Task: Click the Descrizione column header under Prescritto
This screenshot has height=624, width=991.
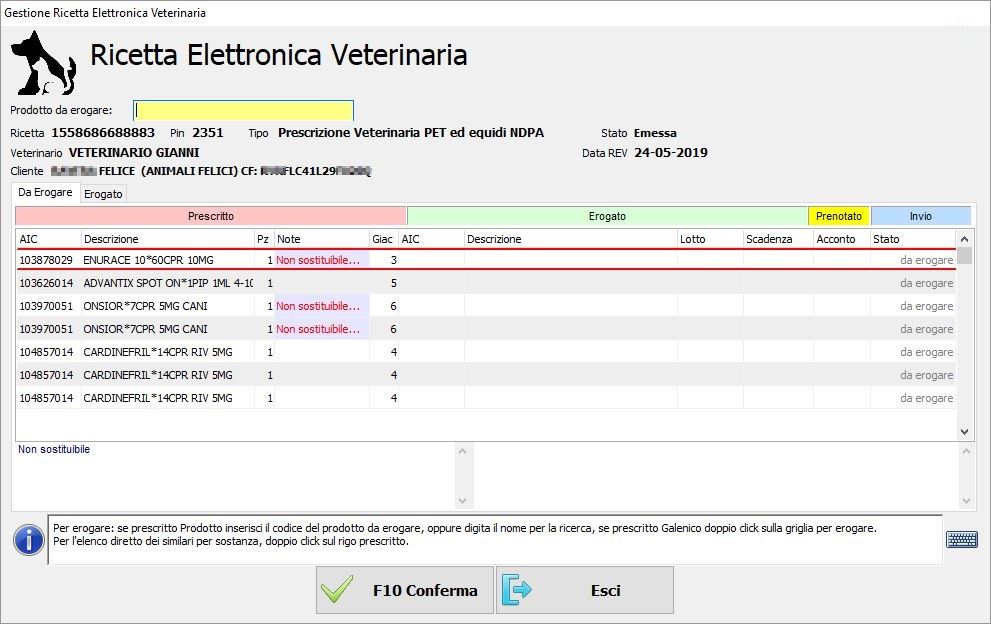Action: pos(166,239)
